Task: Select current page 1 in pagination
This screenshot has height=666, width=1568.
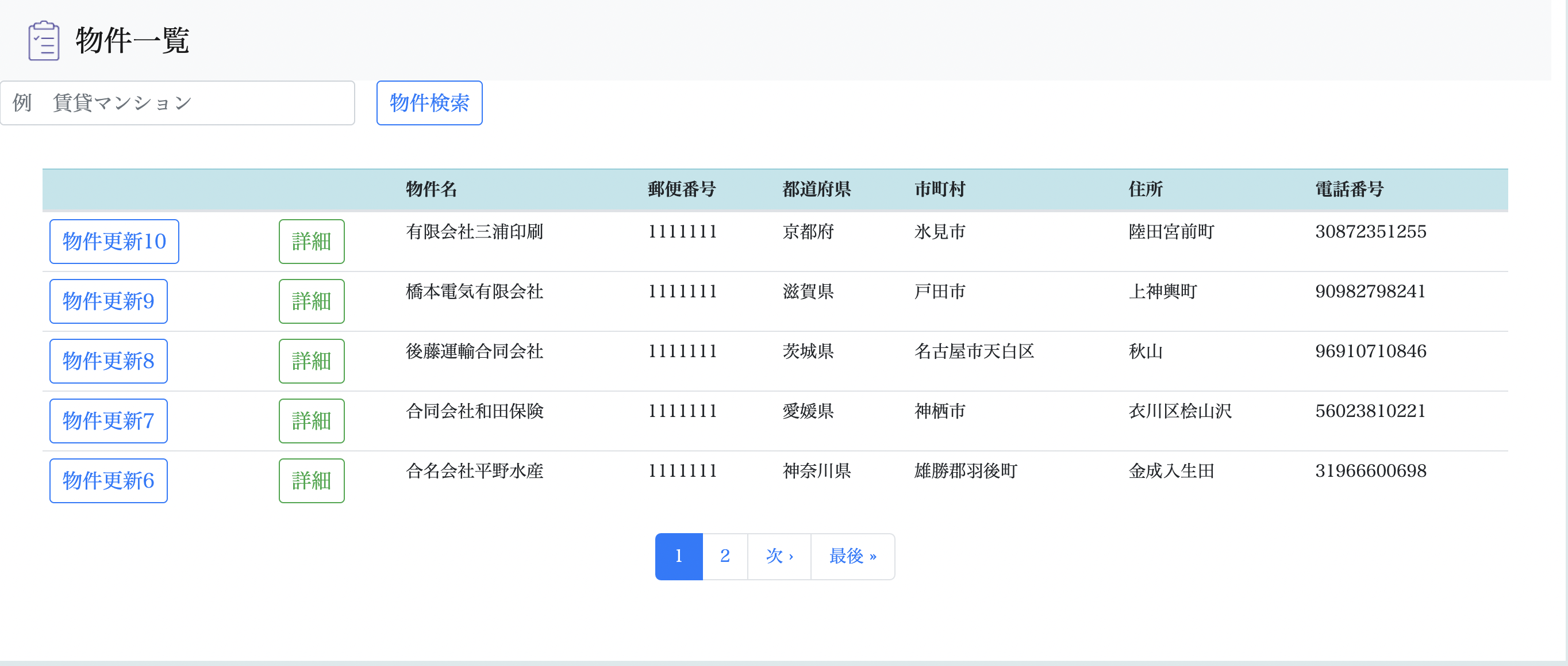Action: pyautogui.click(x=678, y=556)
